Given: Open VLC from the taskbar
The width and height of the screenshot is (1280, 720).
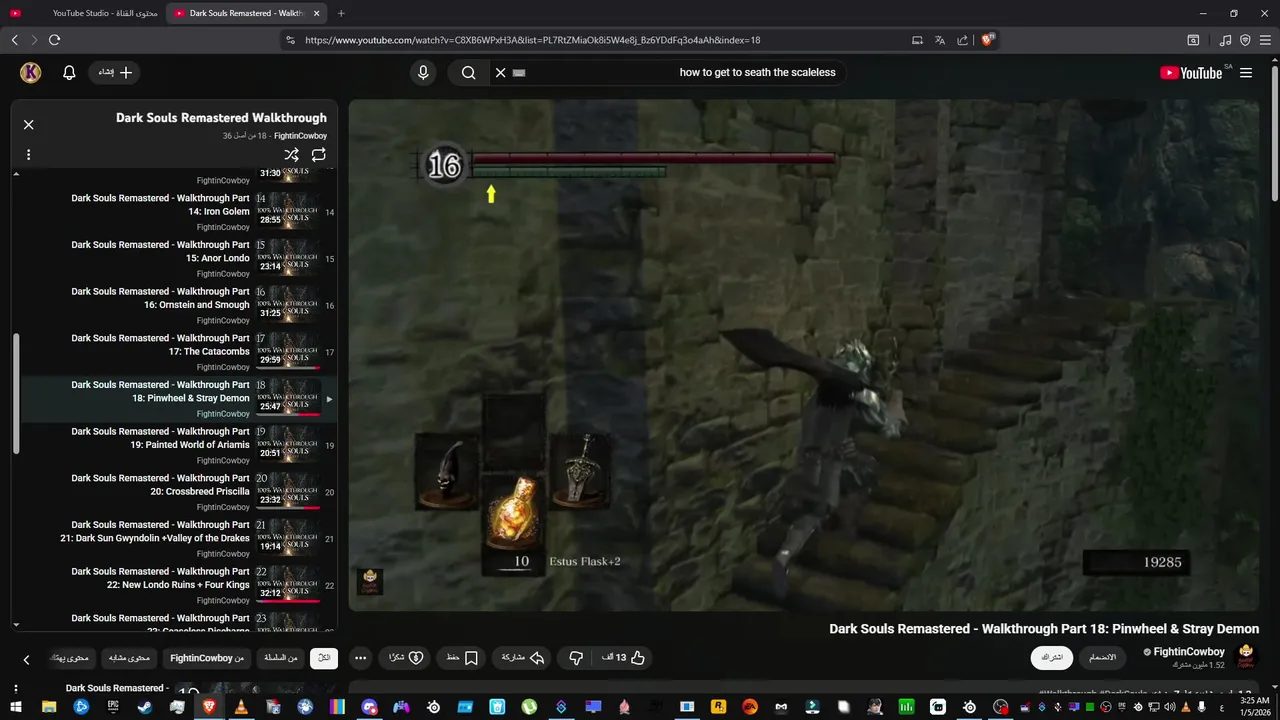Looking at the screenshot, I should (x=240, y=707).
